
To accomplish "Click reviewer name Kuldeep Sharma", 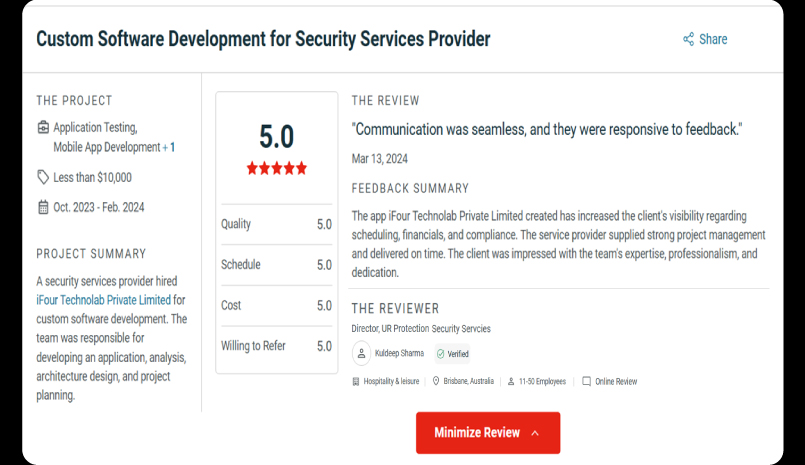I will [400, 353].
